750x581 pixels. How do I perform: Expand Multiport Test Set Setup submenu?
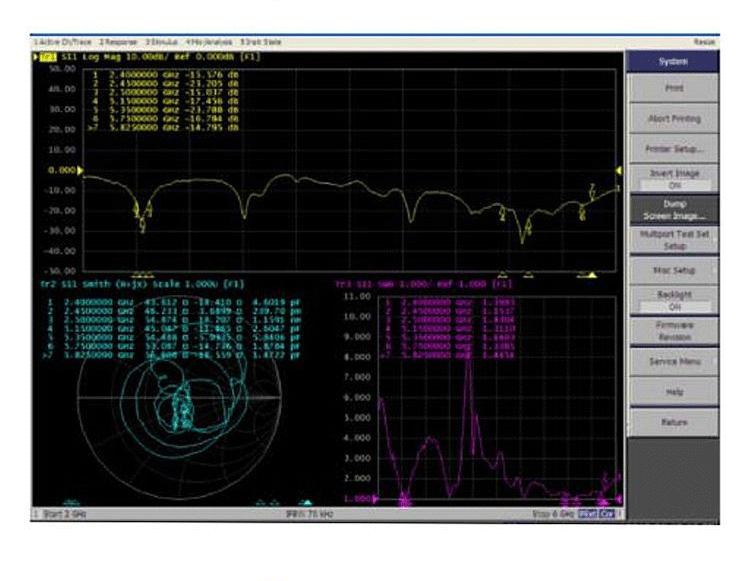(x=672, y=239)
